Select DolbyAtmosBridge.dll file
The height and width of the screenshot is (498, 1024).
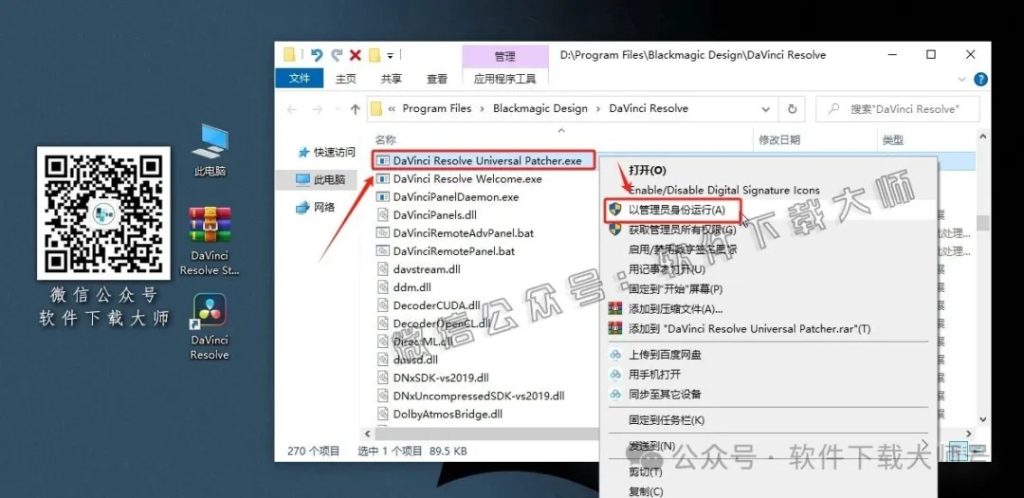447,413
